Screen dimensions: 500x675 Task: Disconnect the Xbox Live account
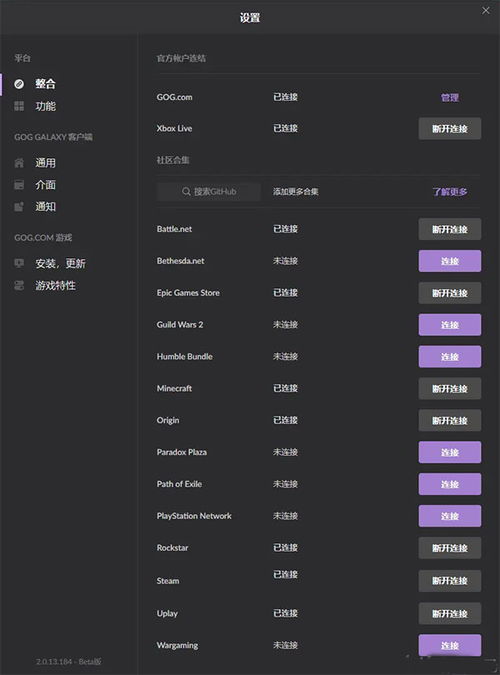(x=450, y=129)
